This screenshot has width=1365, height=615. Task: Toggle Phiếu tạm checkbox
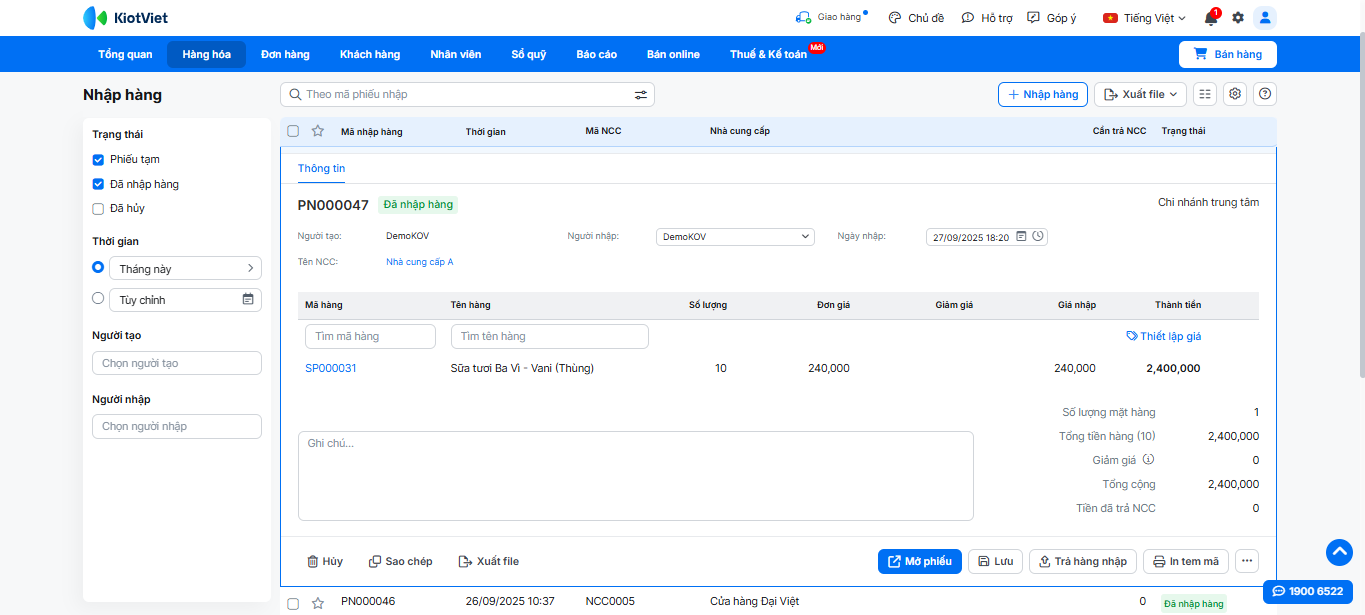tap(98, 159)
